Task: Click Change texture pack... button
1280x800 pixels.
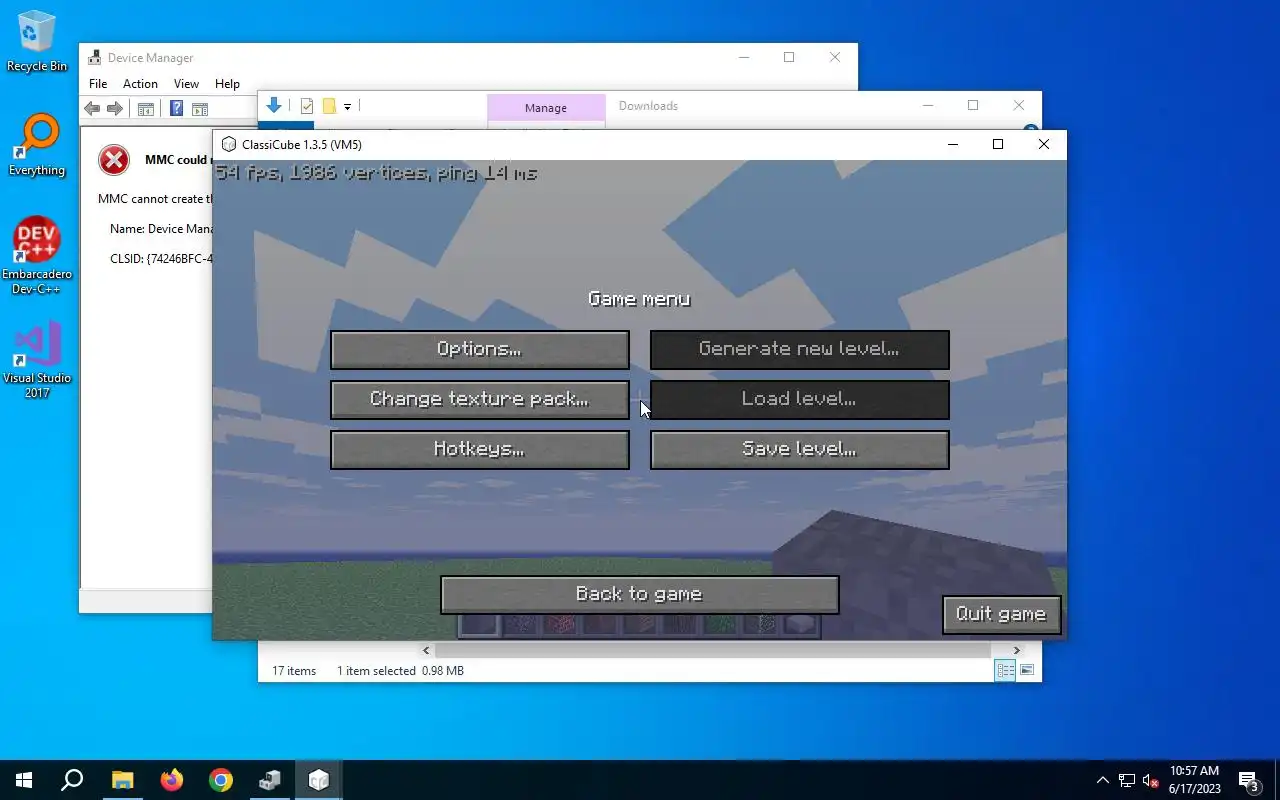Action: (480, 400)
